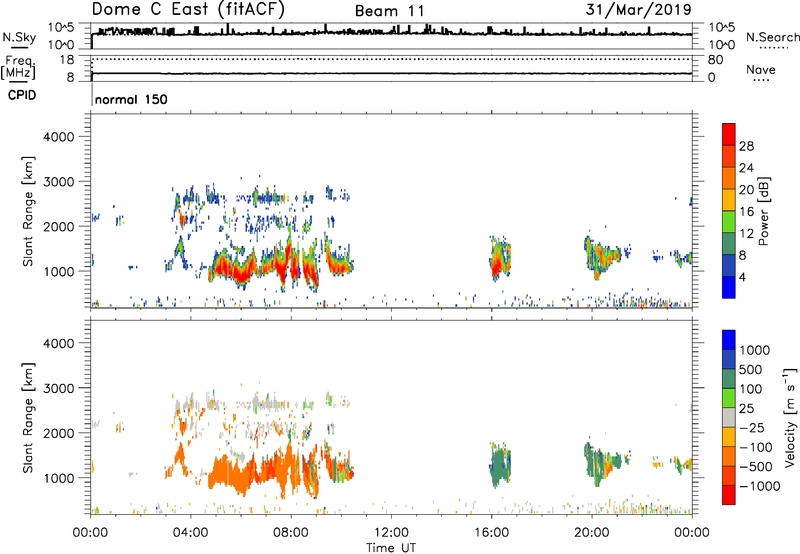
Task: Click '2000' on the velocity panel range axis
Action: pyautogui.click(x=58, y=433)
